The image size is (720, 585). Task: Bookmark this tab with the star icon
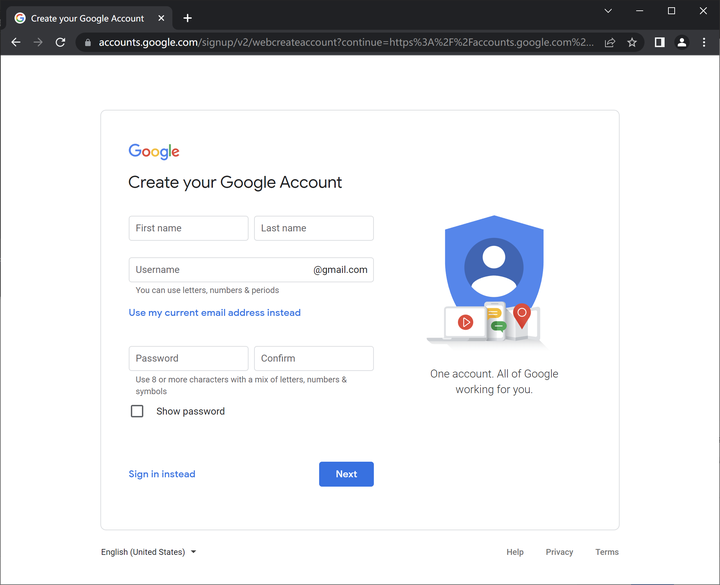[x=632, y=43]
